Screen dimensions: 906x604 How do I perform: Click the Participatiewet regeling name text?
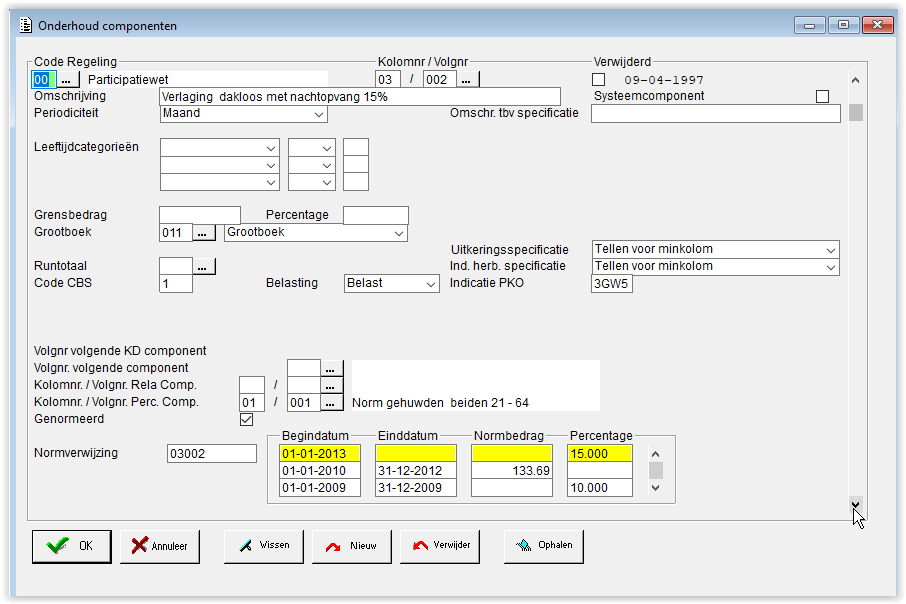(x=128, y=80)
